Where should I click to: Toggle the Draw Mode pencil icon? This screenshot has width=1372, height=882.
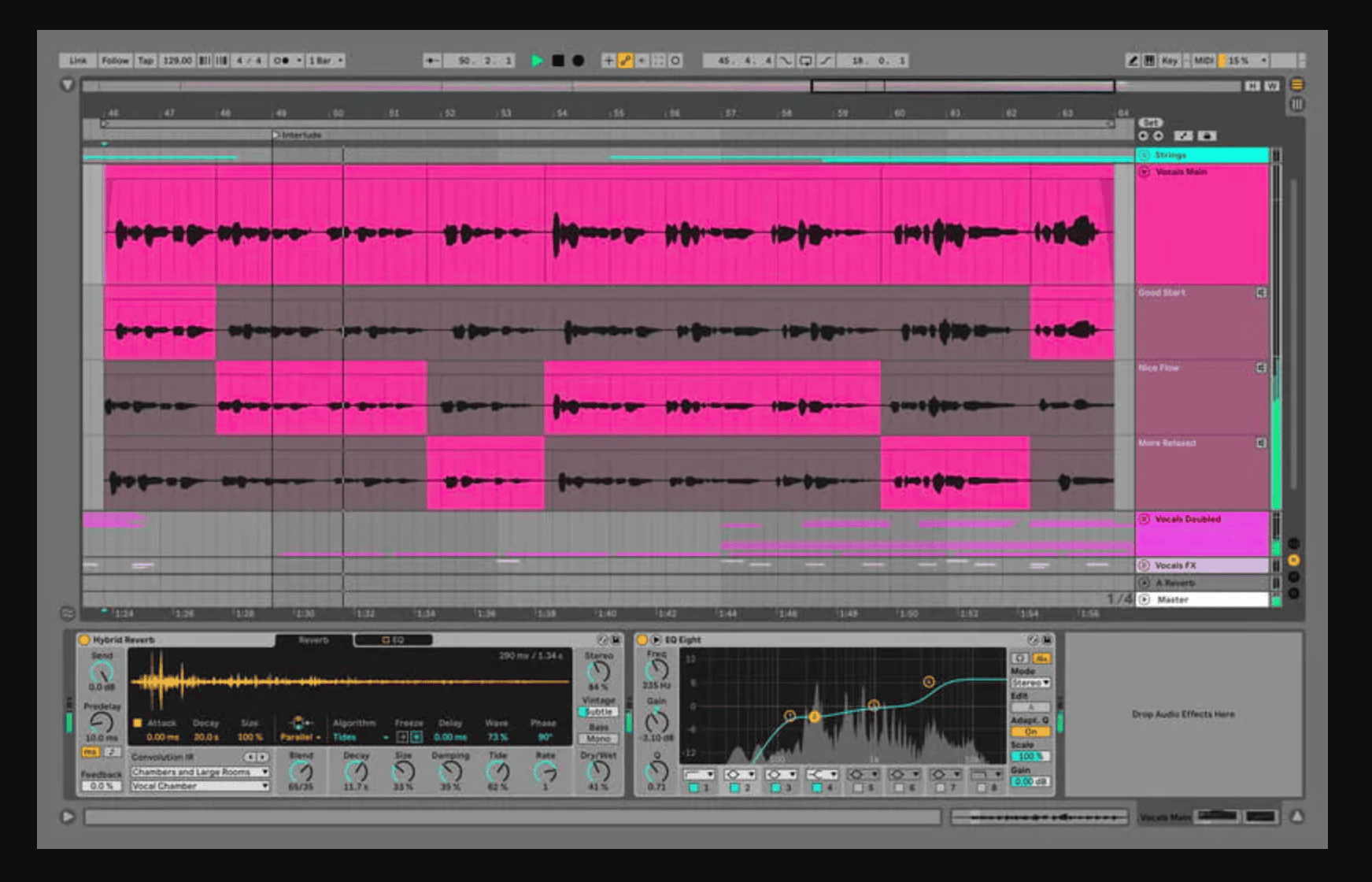[1132, 61]
